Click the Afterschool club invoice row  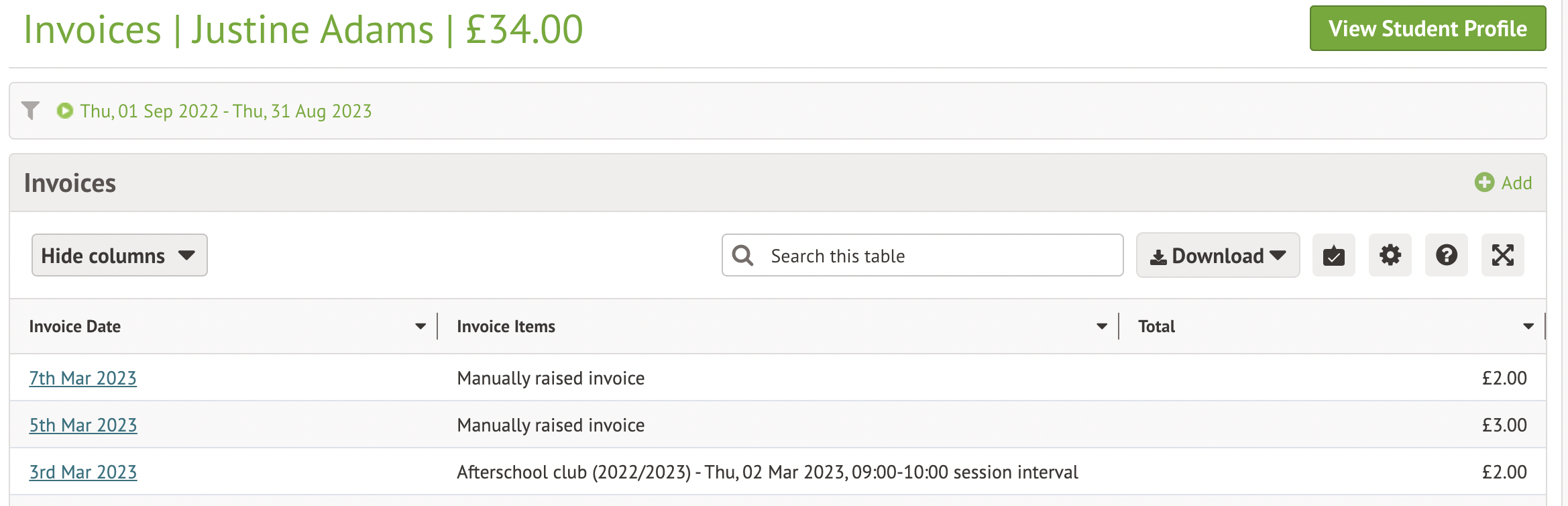pos(767,472)
